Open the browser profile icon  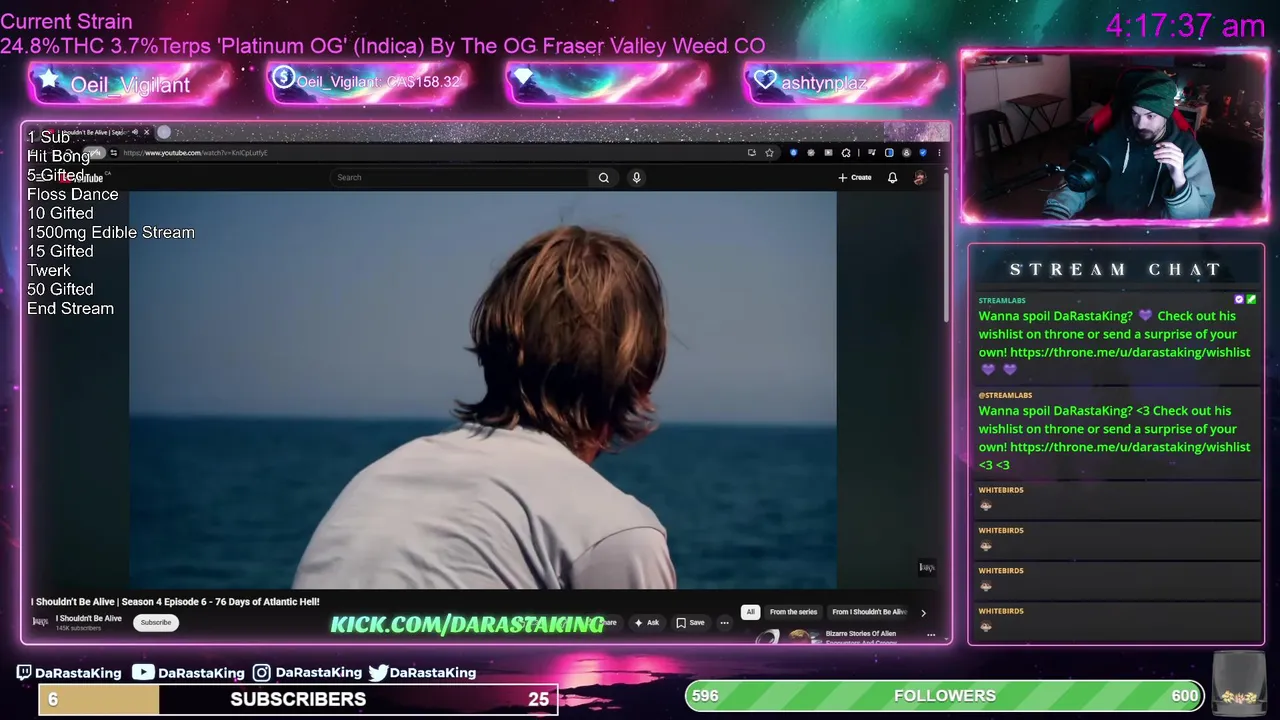pos(907,153)
